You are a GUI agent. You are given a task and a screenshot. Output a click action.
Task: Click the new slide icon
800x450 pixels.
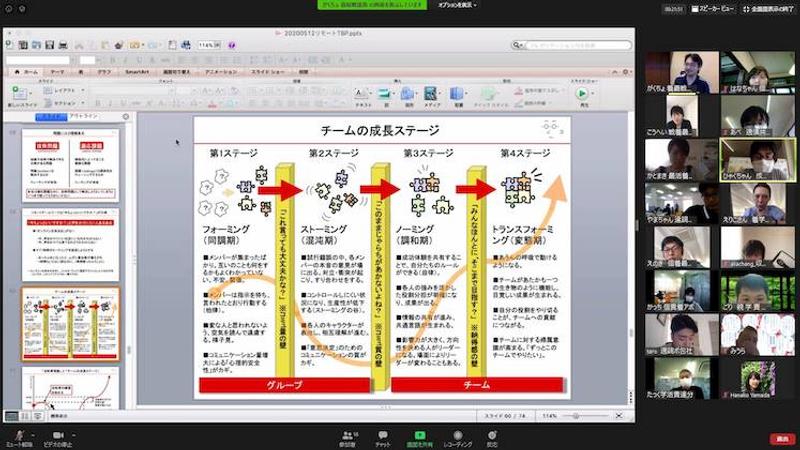[19, 93]
